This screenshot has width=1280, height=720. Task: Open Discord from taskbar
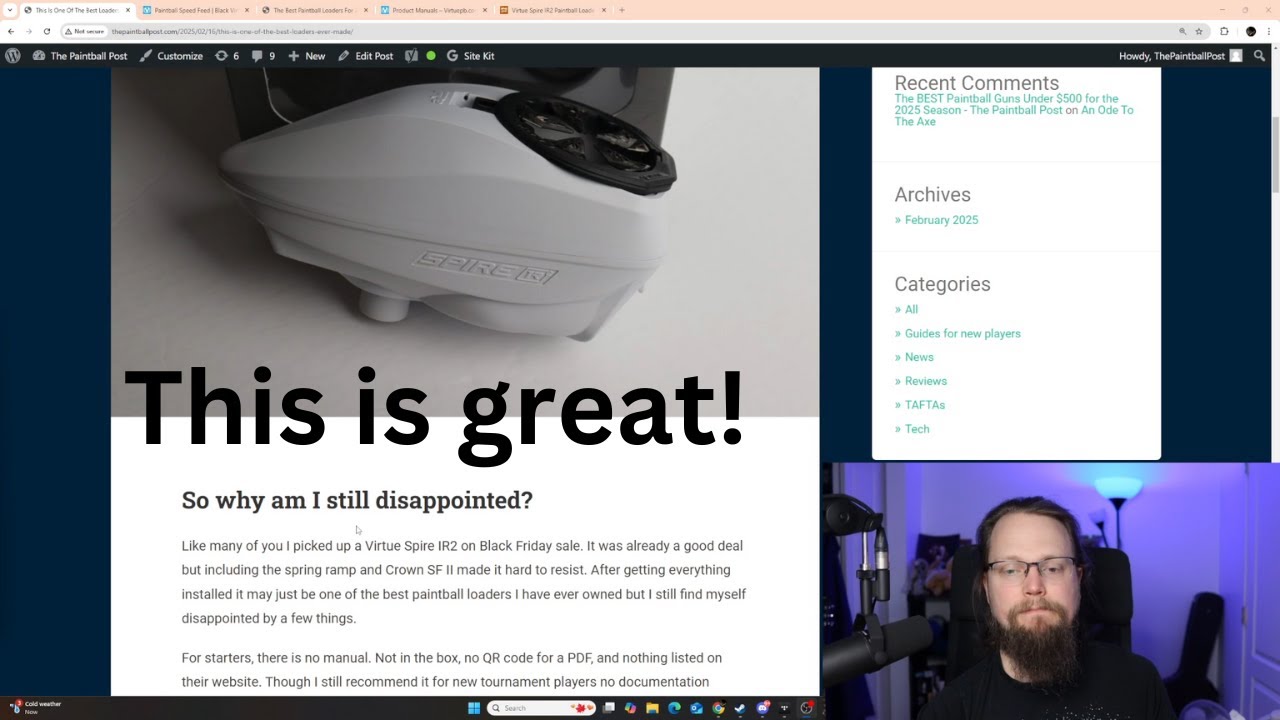point(763,708)
